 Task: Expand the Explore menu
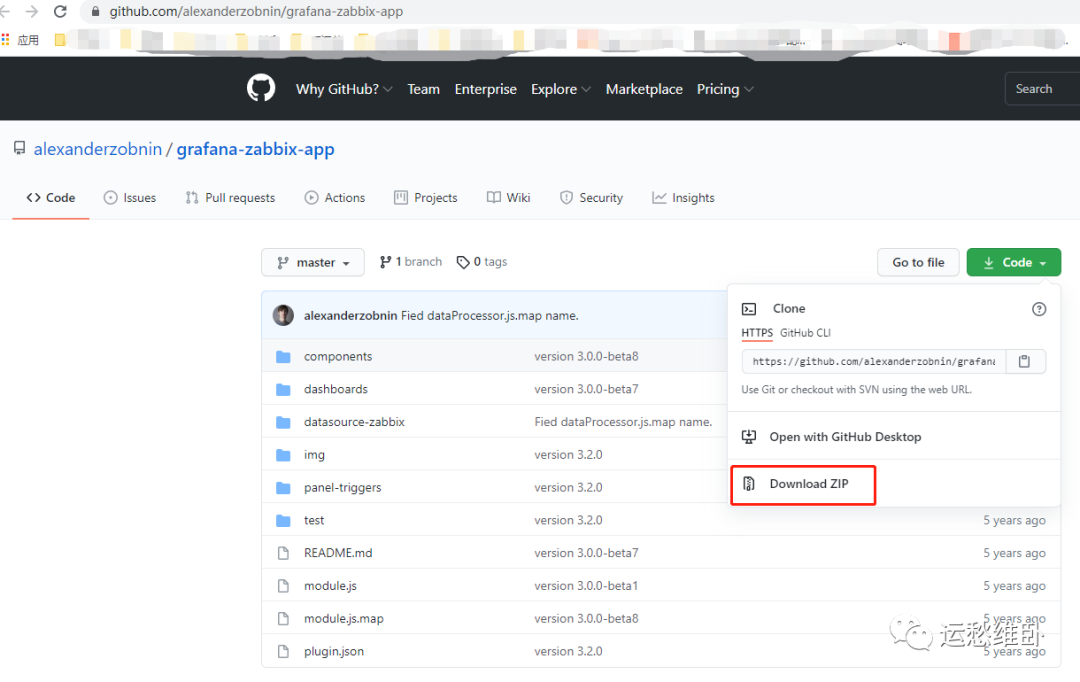point(561,89)
